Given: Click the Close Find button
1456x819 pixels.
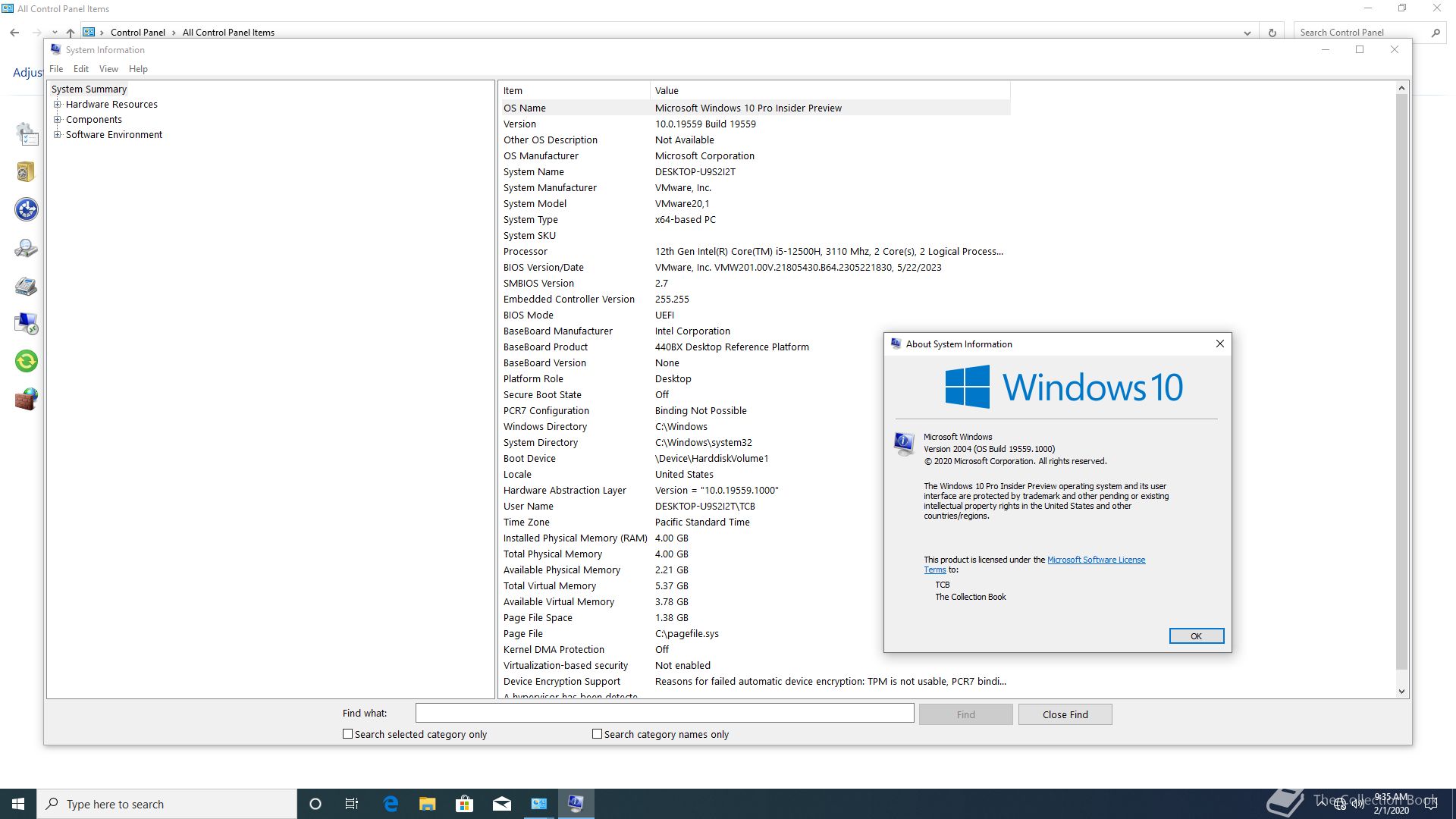Looking at the screenshot, I should 1065,714.
